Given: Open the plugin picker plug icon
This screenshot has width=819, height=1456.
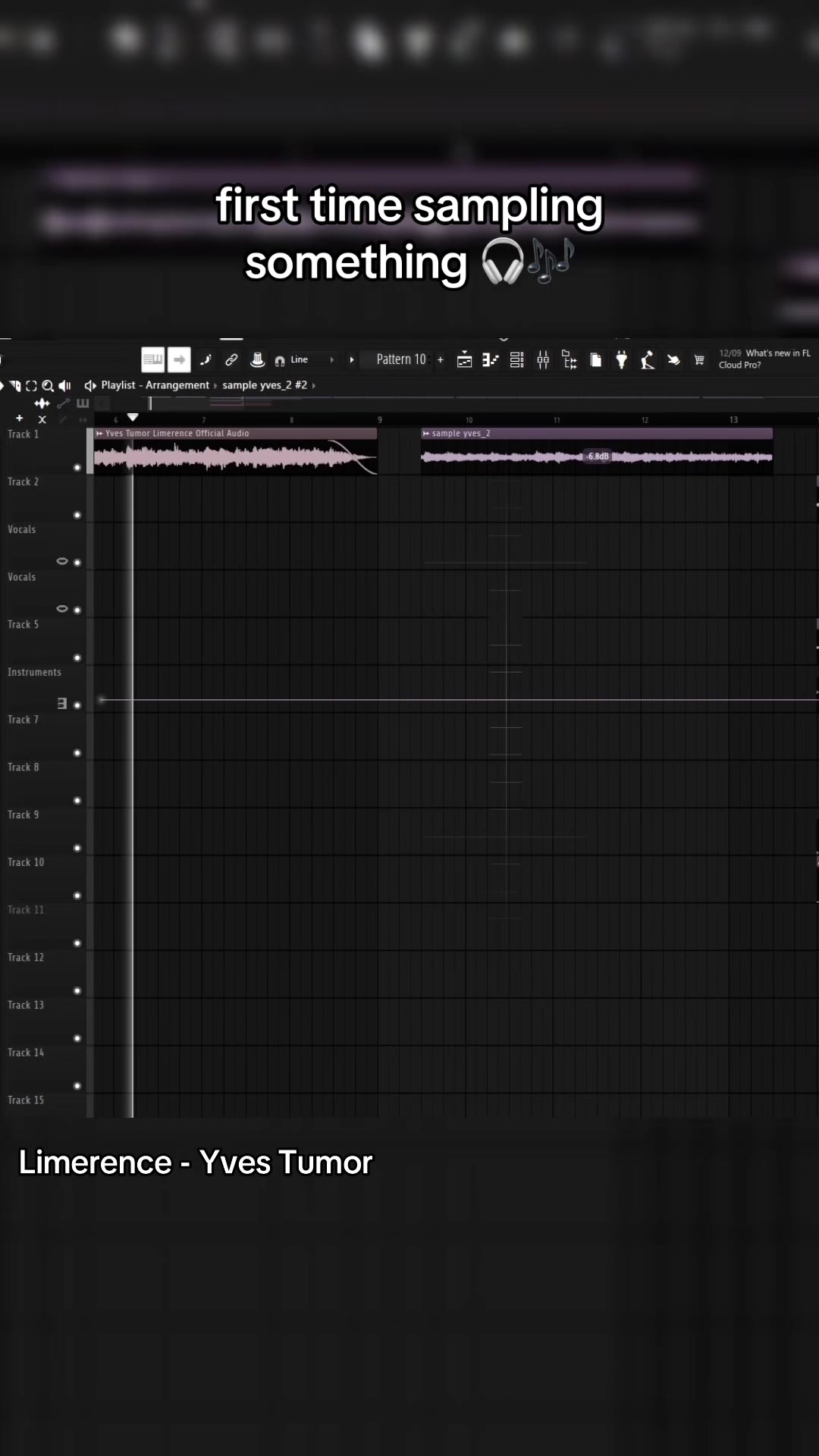Looking at the screenshot, I should point(622,360).
